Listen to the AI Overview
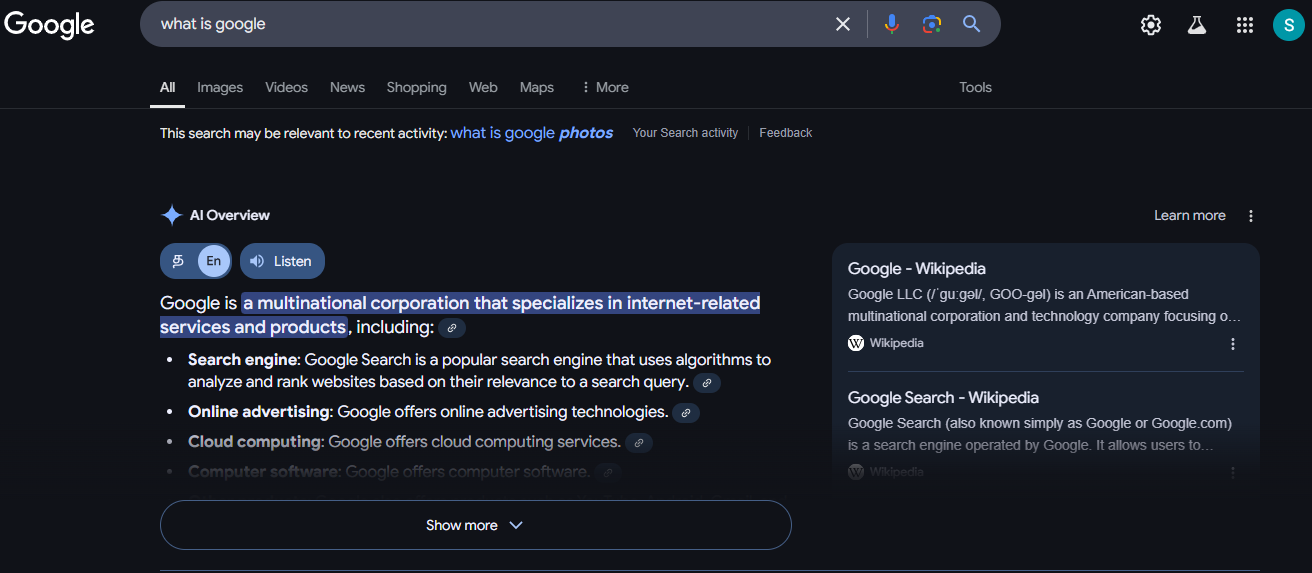 [282, 261]
